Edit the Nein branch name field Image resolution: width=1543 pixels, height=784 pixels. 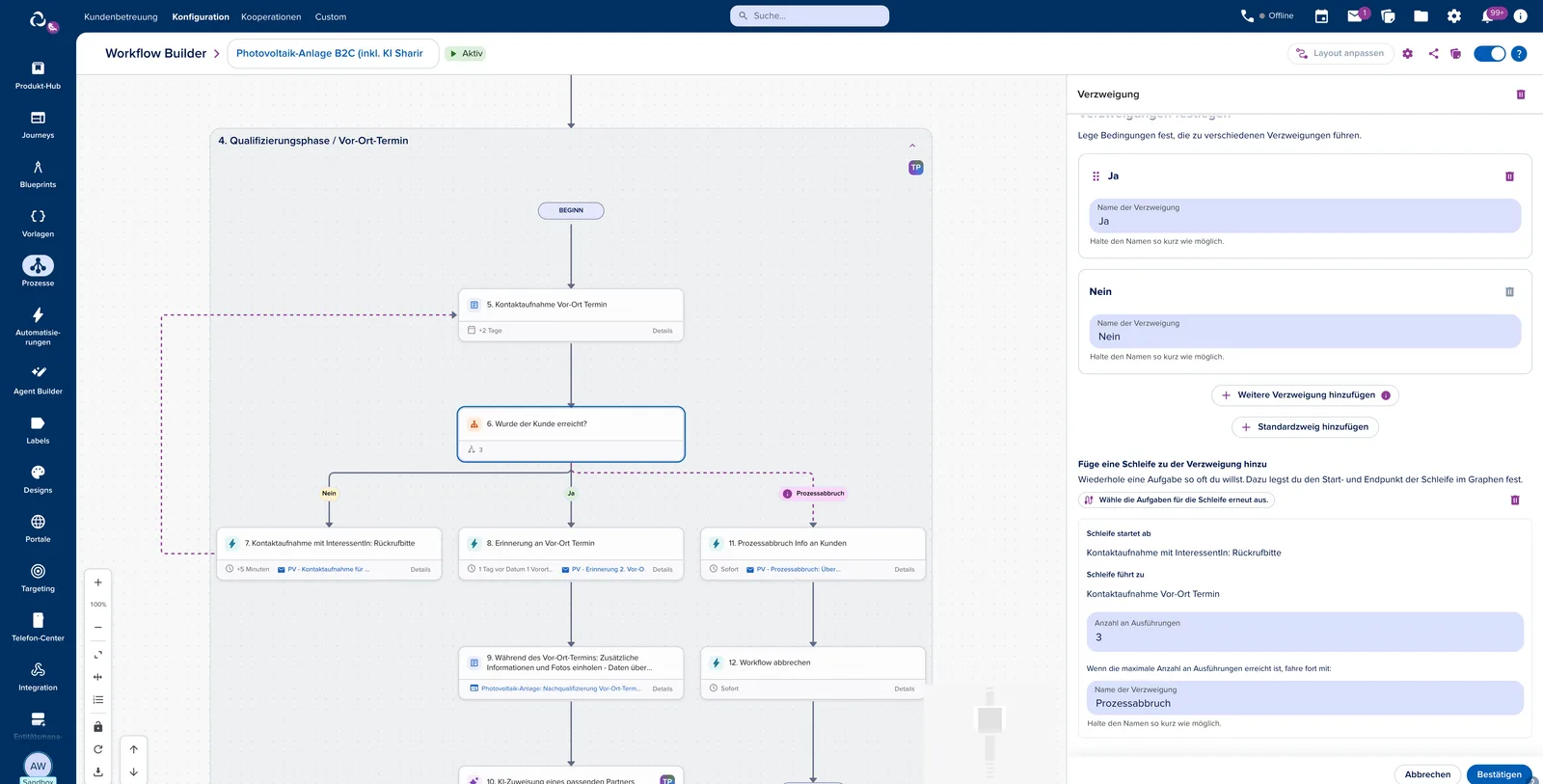1305,331
